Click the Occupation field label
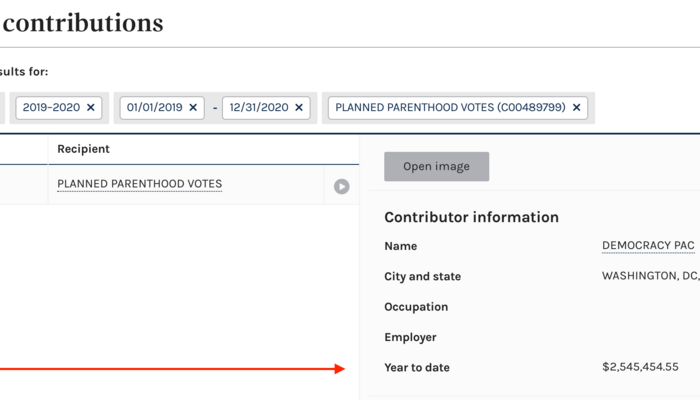Screen dimensions: 700x400 click(416, 307)
